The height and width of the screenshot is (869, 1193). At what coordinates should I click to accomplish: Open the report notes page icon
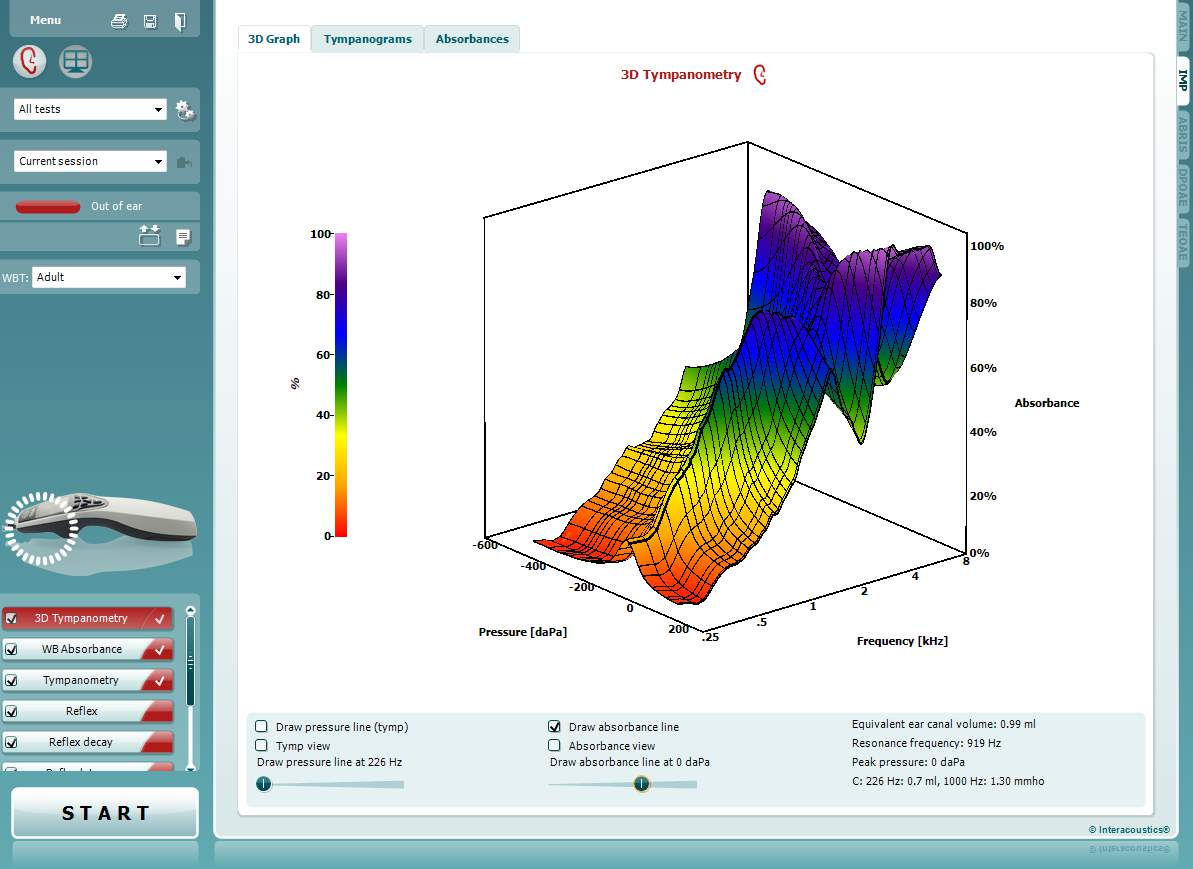pos(183,237)
